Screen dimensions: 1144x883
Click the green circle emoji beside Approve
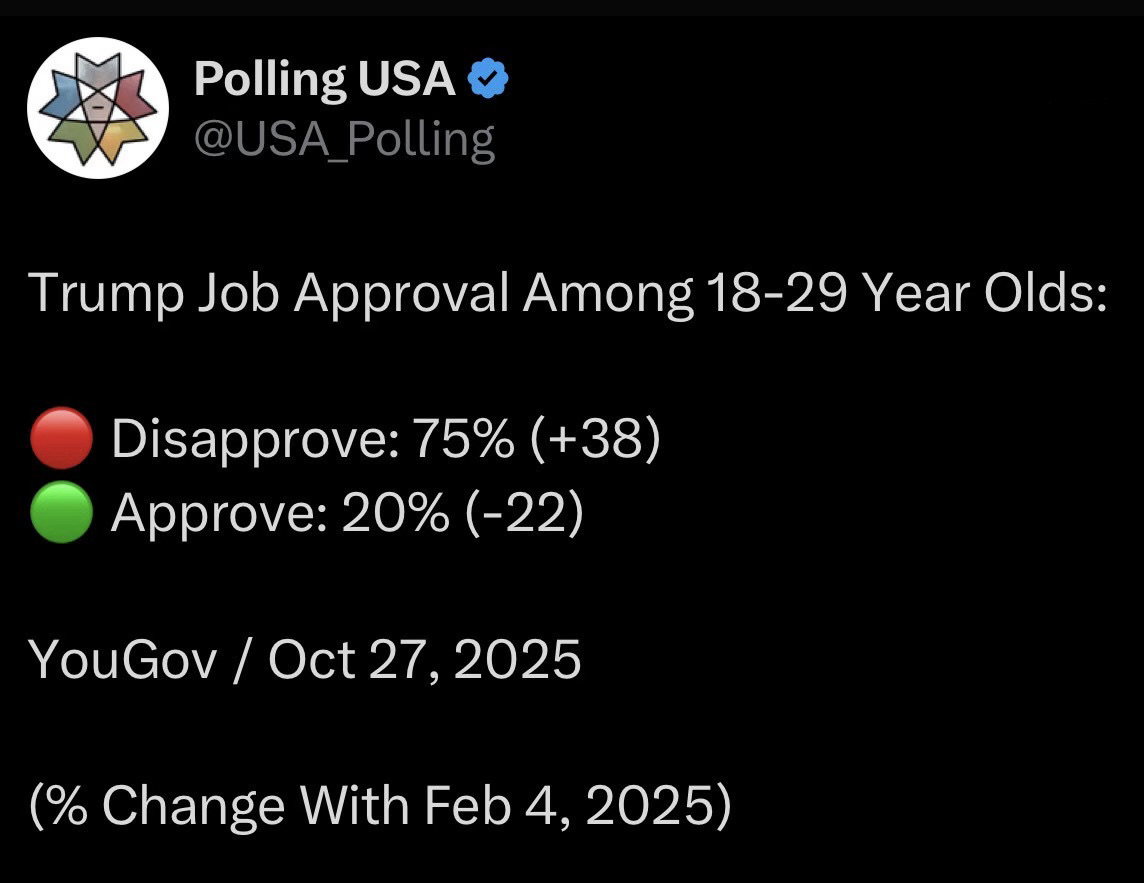[62, 515]
